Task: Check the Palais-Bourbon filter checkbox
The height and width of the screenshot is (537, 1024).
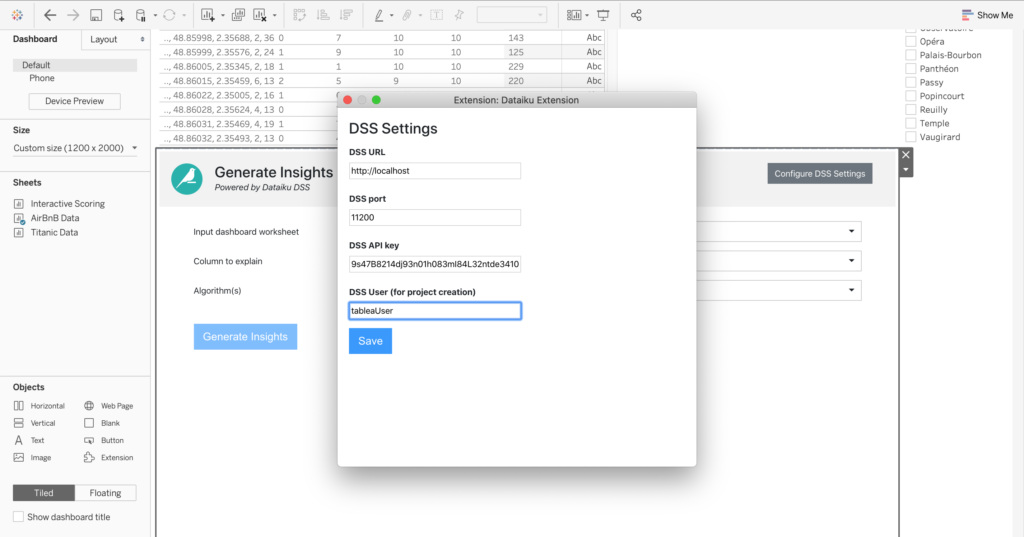Action: tap(910, 55)
